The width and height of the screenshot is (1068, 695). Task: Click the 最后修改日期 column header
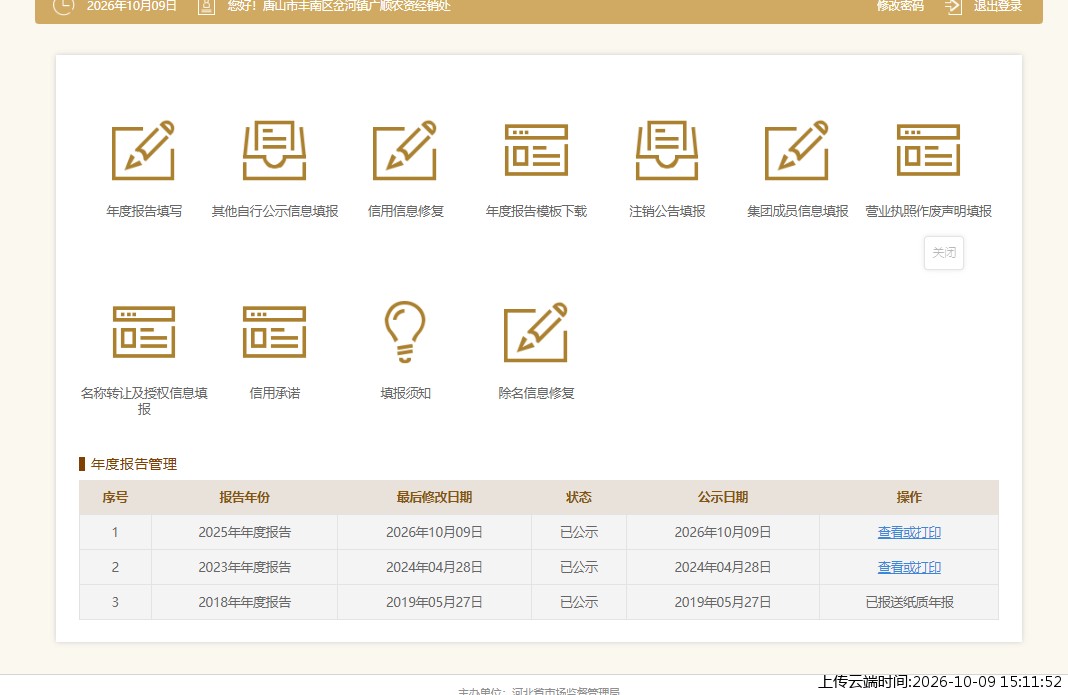click(x=434, y=497)
